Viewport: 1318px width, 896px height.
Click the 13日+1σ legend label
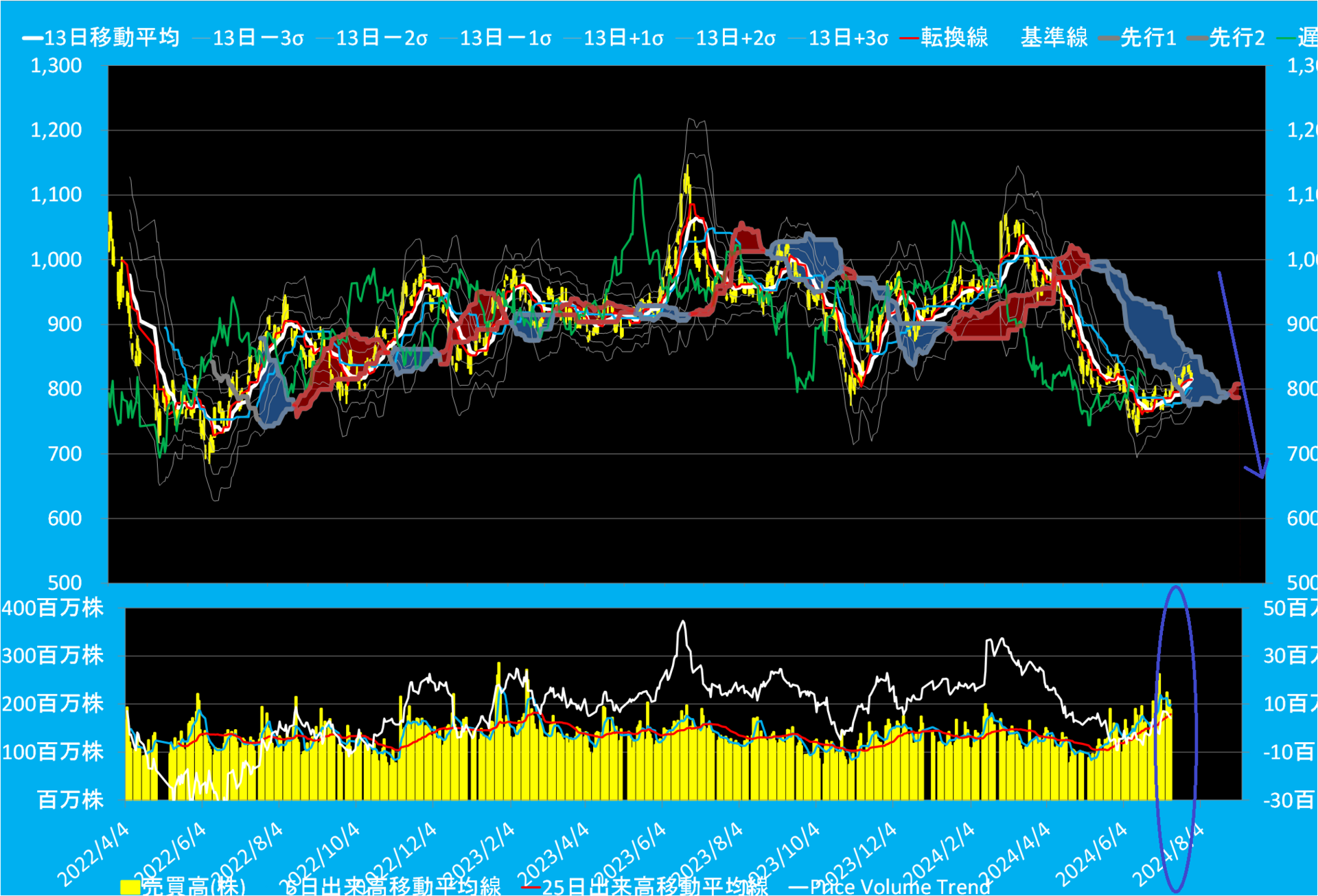tap(623, 37)
